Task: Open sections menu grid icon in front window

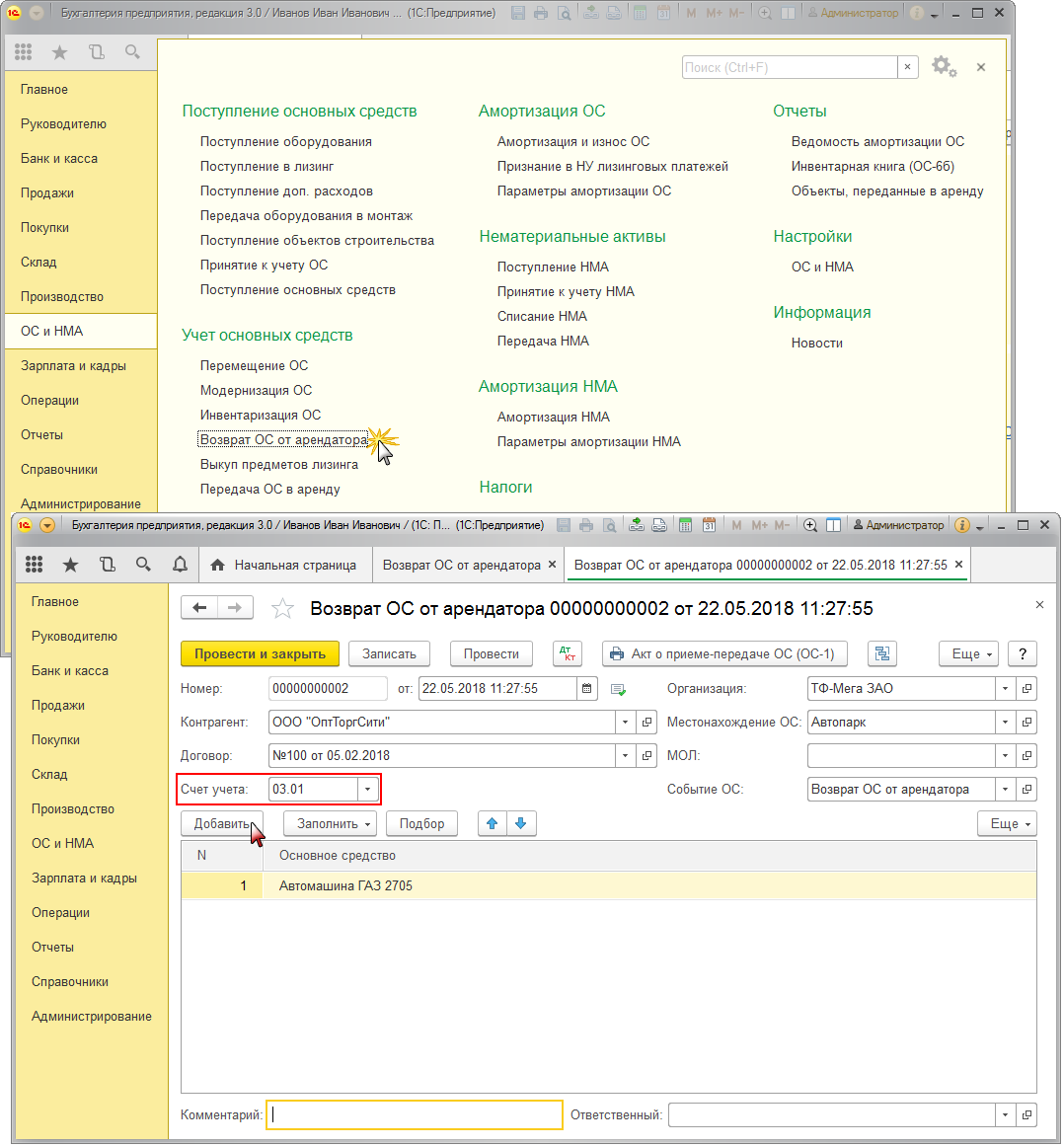Action: pyautogui.click(x=34, y=565)
